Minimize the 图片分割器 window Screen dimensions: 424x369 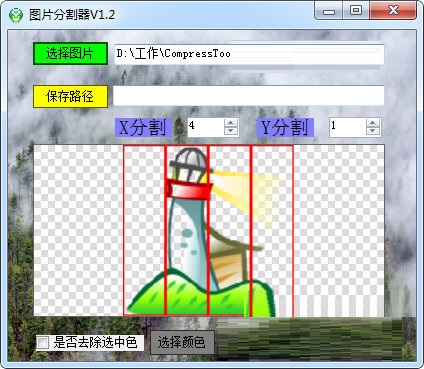329,11
